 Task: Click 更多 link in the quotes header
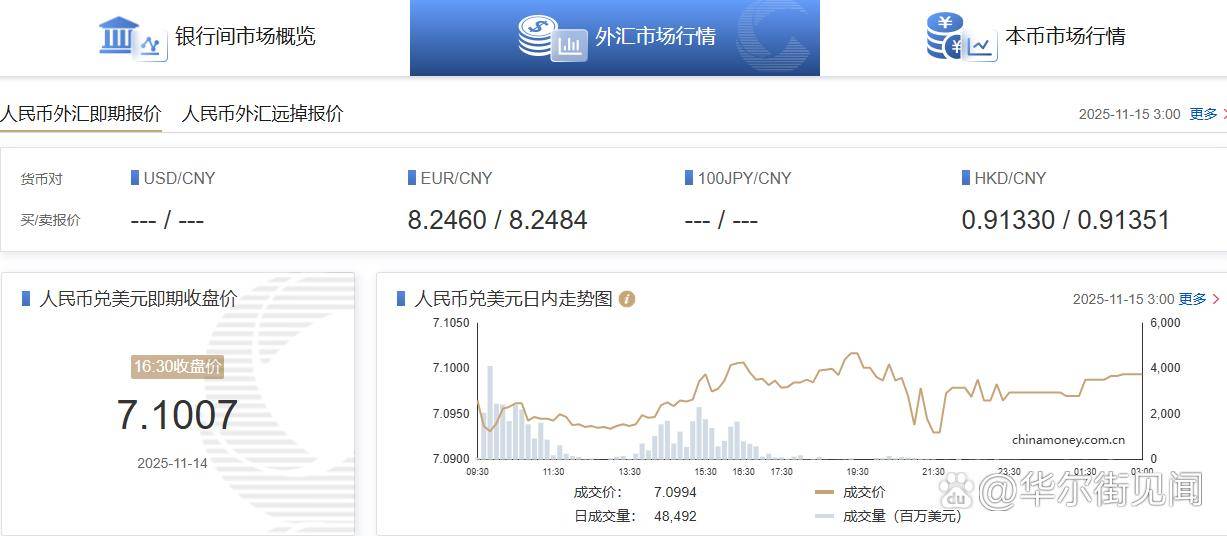point(1203,114)
